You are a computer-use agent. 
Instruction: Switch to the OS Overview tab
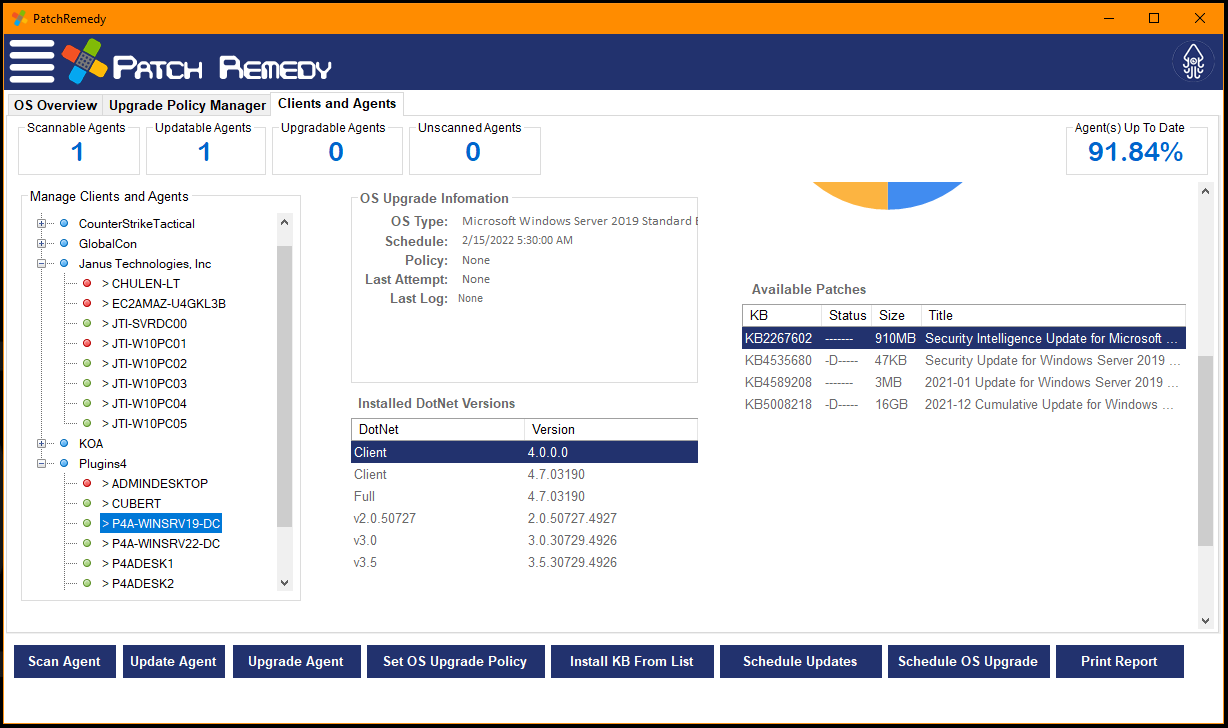55,104
